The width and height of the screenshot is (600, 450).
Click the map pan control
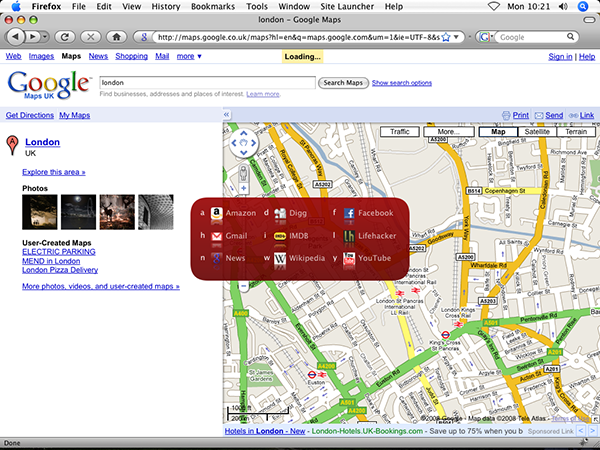point(243,143)
